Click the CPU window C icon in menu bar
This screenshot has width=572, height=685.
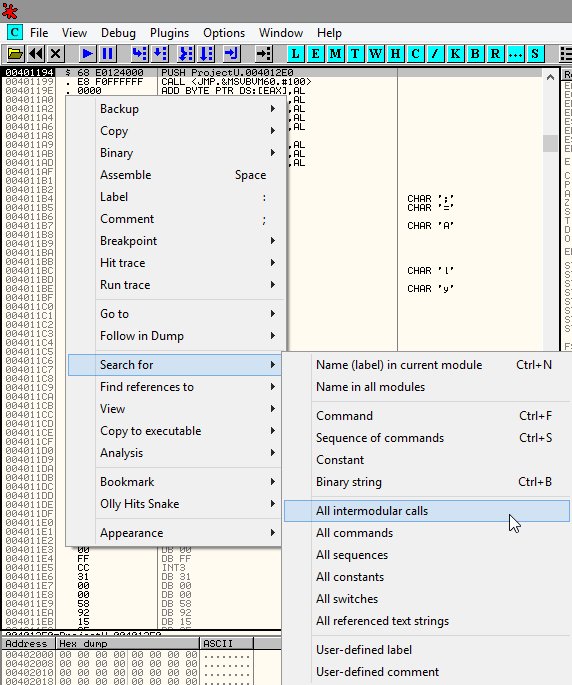(14, 32)
